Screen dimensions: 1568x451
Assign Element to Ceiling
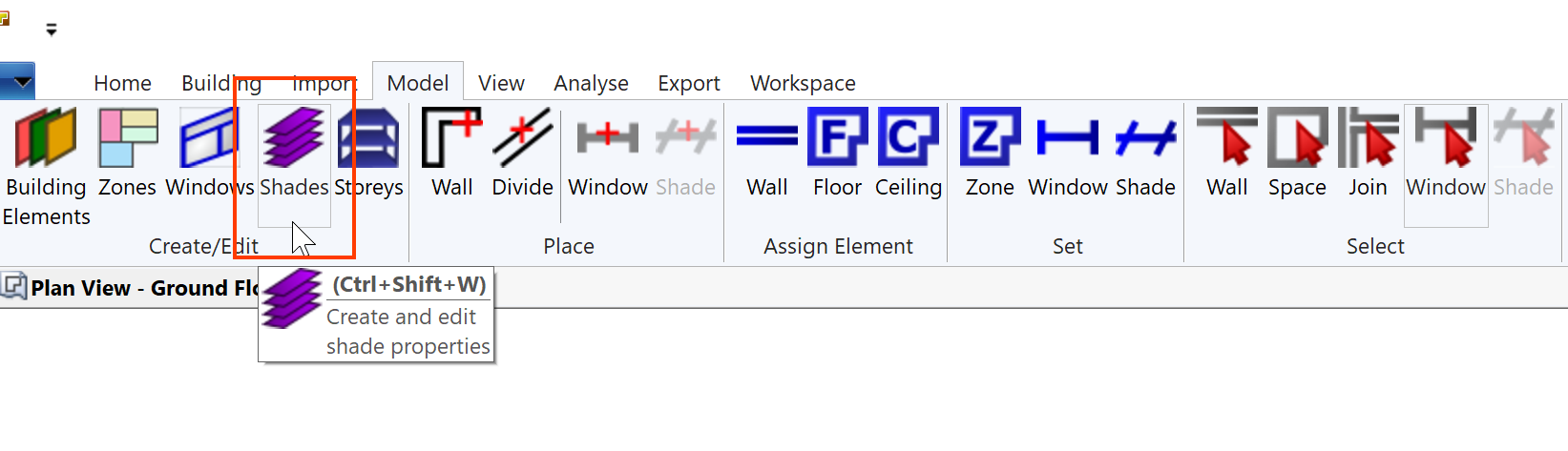pos(909,154)
